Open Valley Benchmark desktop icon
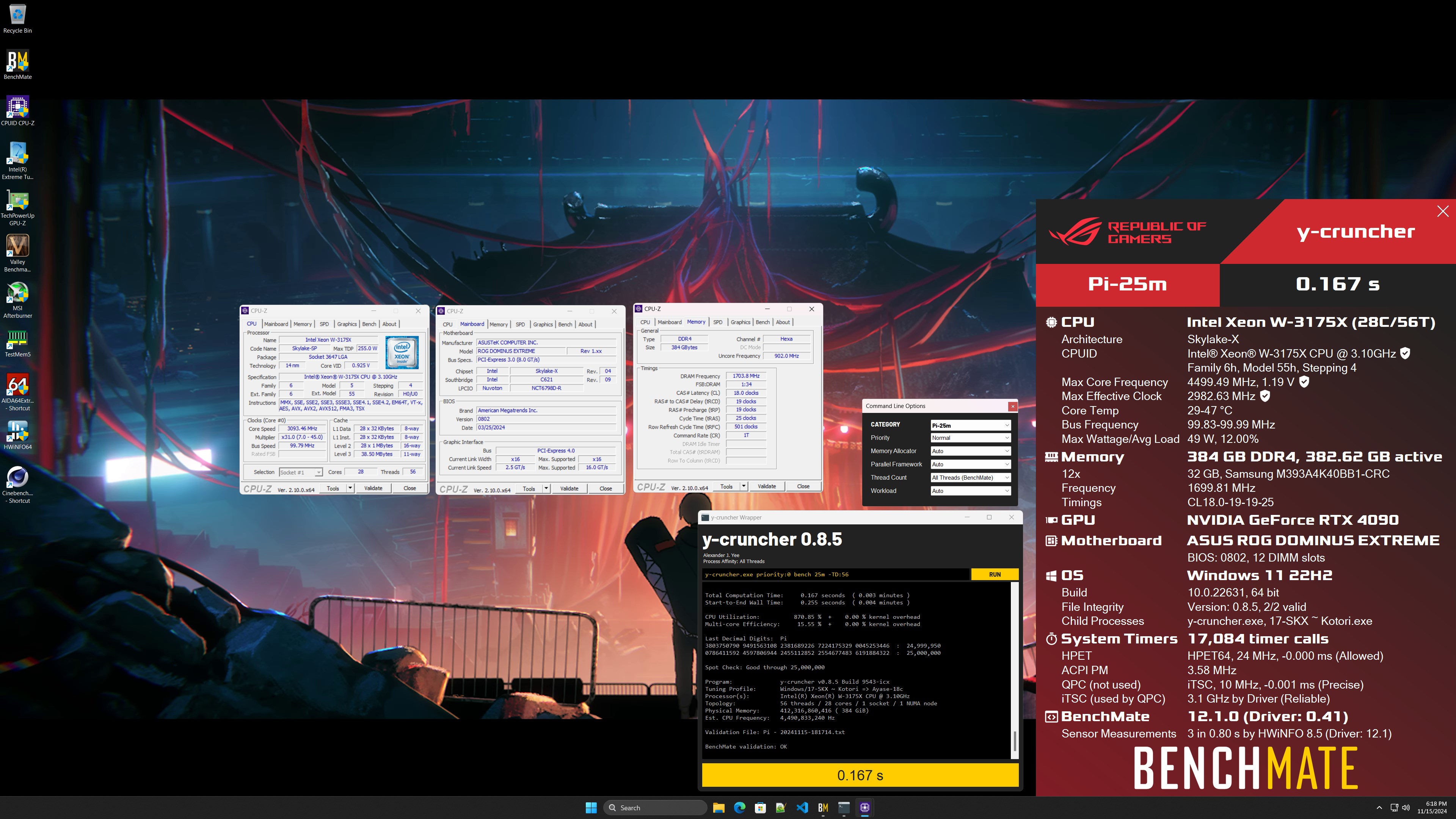This screenshot has width=1456, height=819. coord(17,254)
